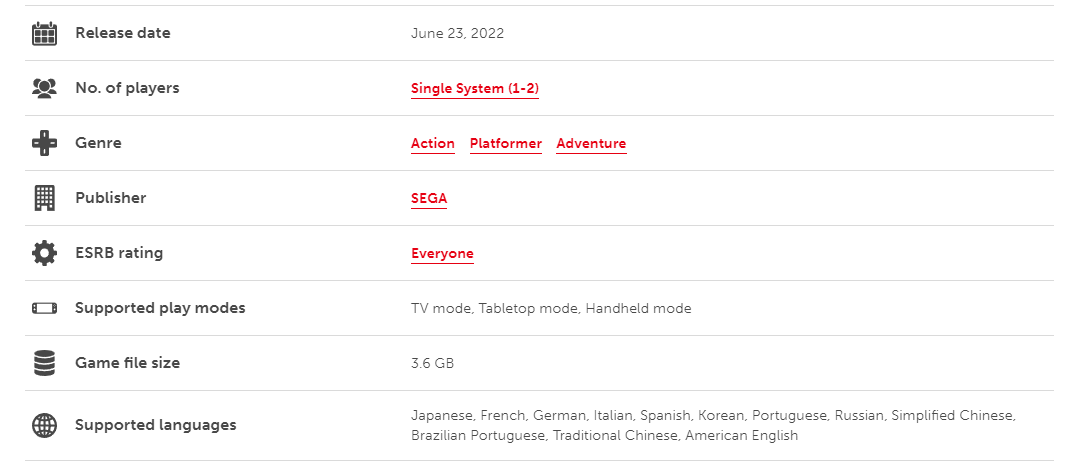Click the building icon beside Publisher
Viewport: 1079px width, 470px height.
(44, 198)
